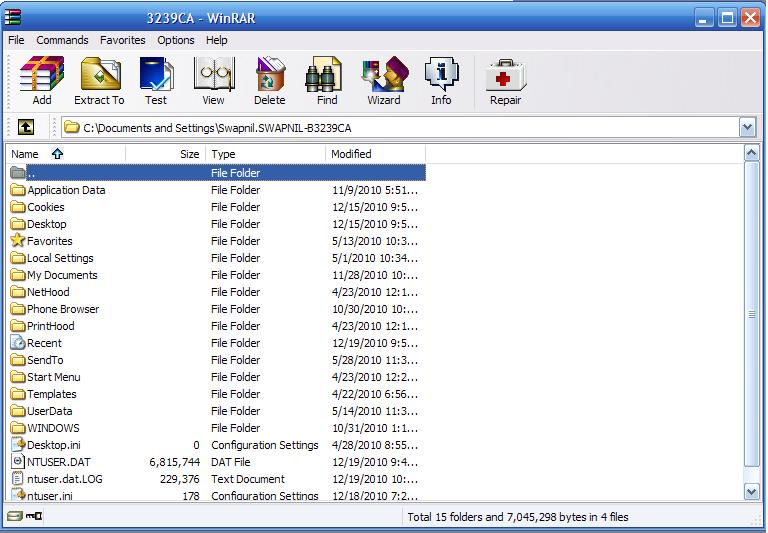Run the Test archive tool
This screenshot has width=768, height=533.
(x=156, y=74)
